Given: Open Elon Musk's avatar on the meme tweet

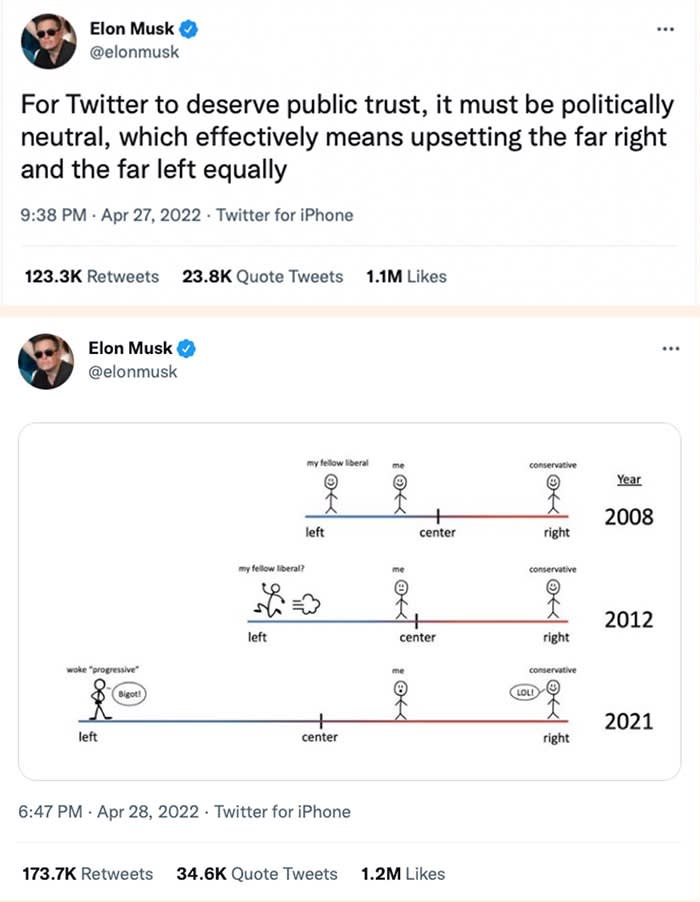Looking at the screenshot, I should tap(47, 361).
